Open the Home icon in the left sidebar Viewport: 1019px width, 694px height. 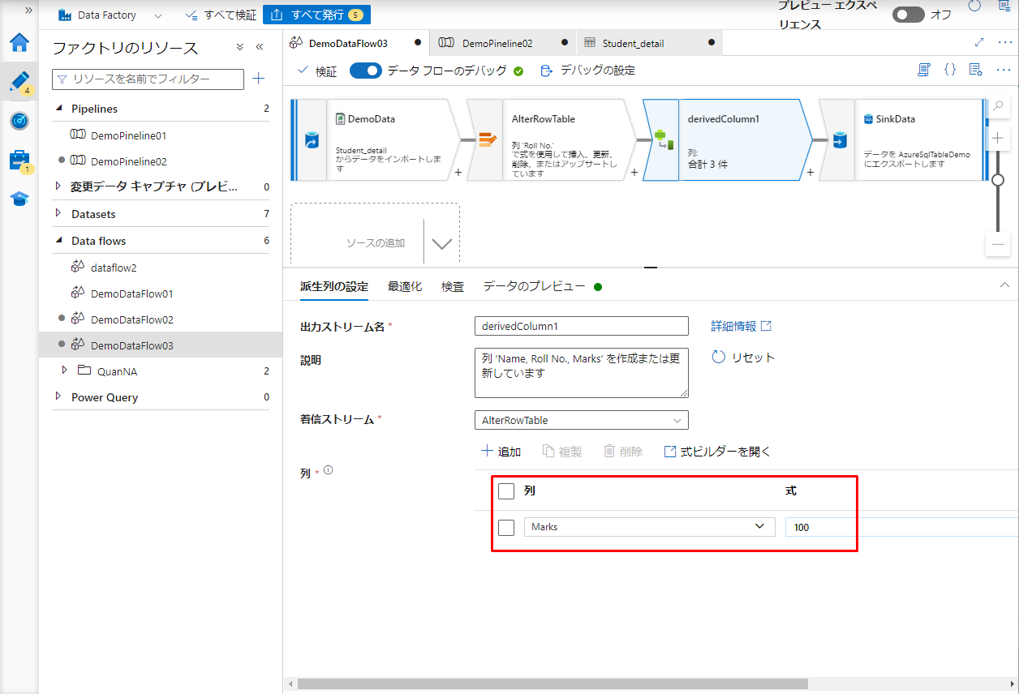tap(19, 43)
